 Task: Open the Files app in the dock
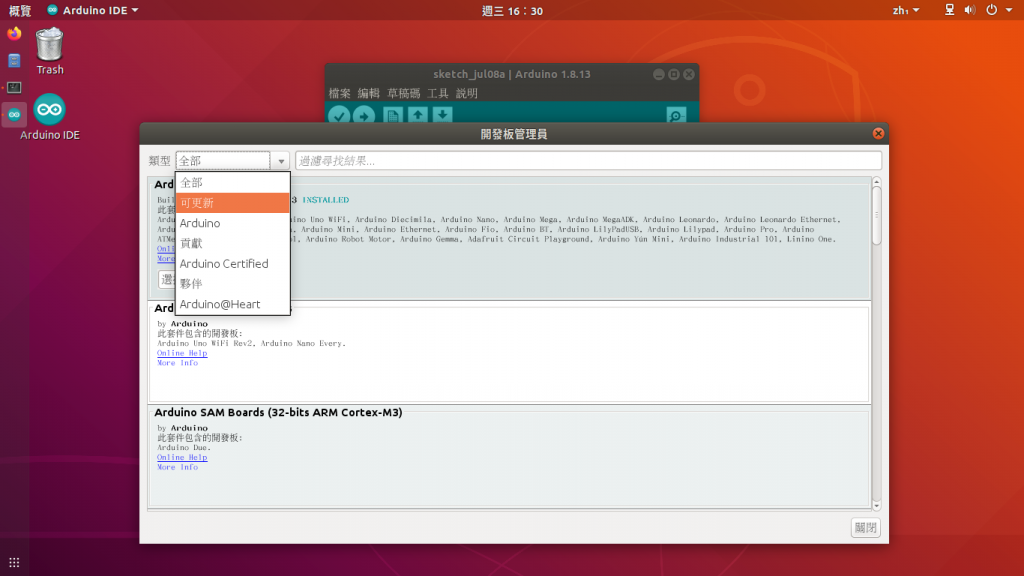coord(14,61)
